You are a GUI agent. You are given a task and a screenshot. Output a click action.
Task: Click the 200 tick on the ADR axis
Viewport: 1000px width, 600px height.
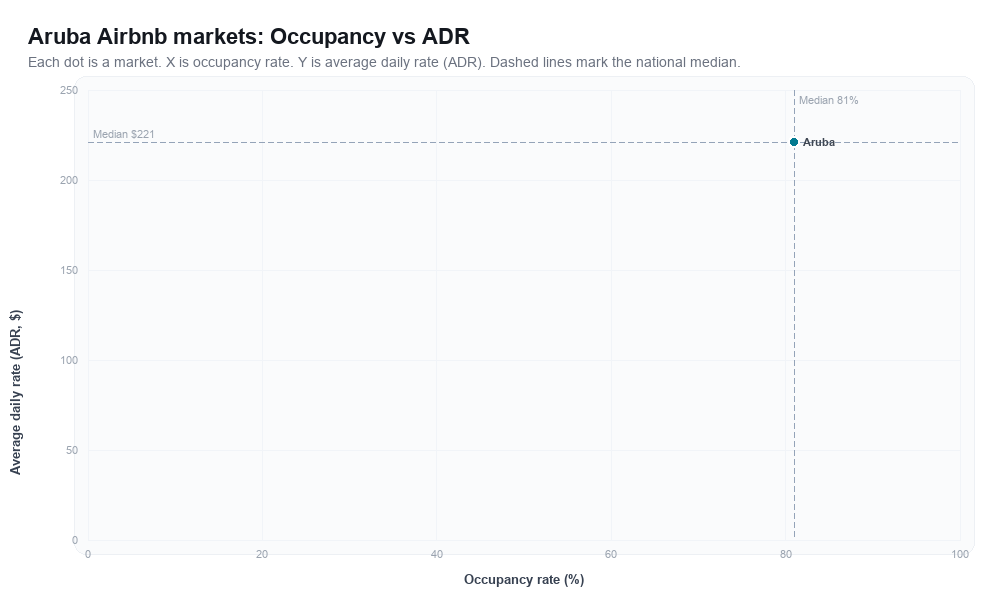[x=69, y=180]
